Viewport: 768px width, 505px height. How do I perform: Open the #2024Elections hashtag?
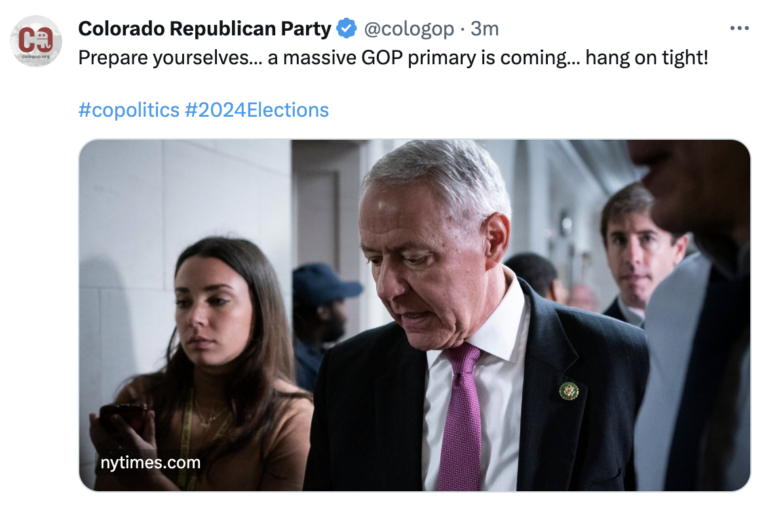point(256,109)
